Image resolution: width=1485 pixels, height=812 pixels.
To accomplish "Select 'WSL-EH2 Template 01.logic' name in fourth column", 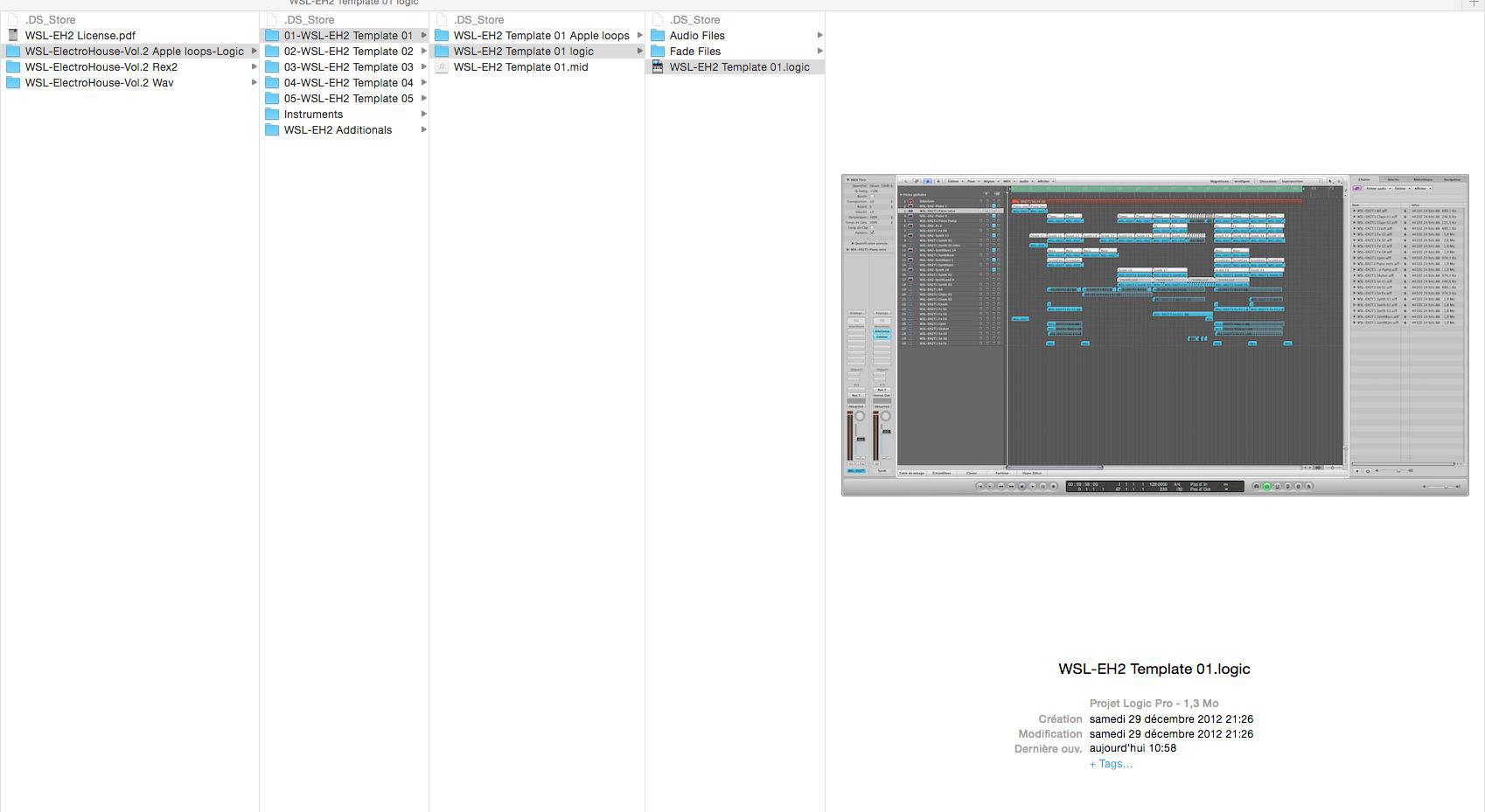I will click(x=740, y=67).
